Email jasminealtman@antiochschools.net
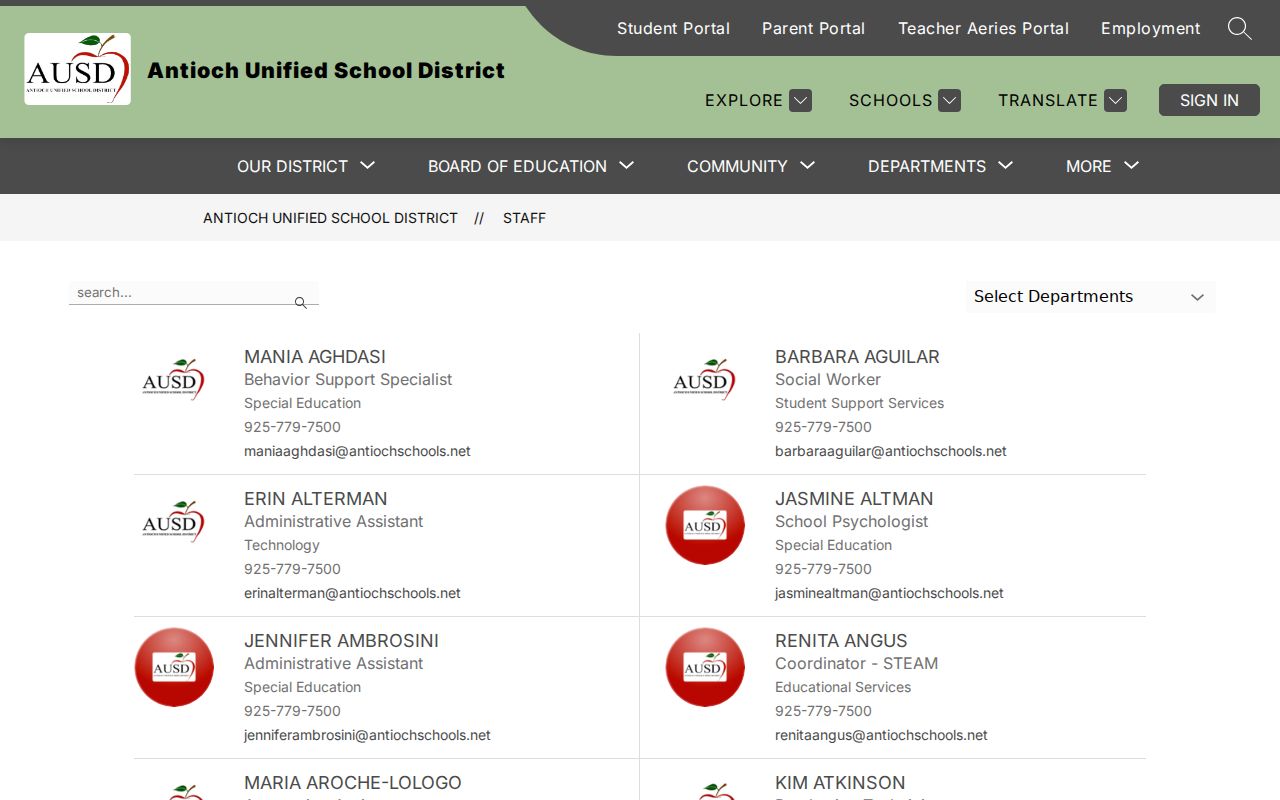Viewport: 1280px width, 800px height. tap(889, 593)
